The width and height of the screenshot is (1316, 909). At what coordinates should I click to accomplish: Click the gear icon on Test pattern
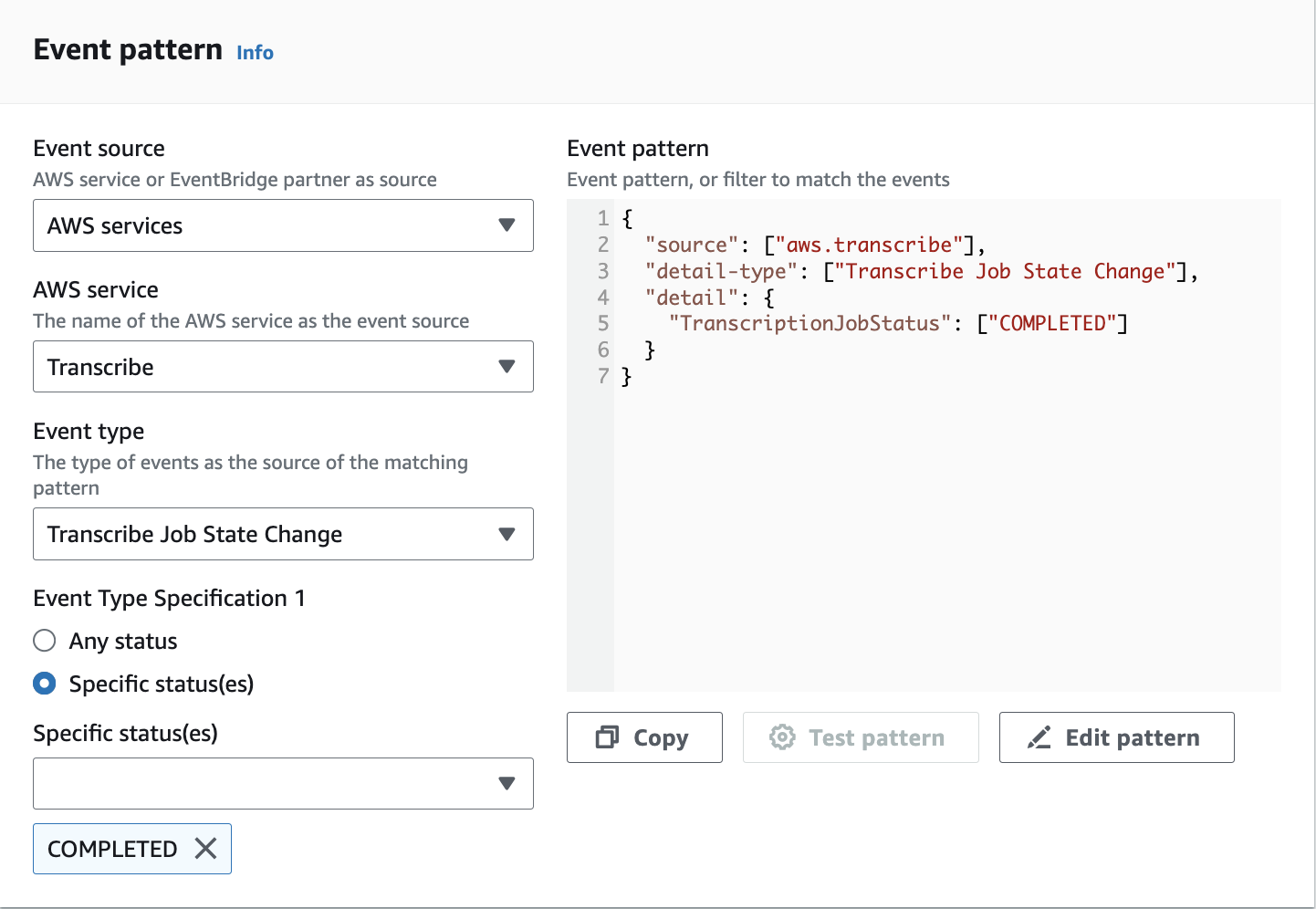coord(782,737)
